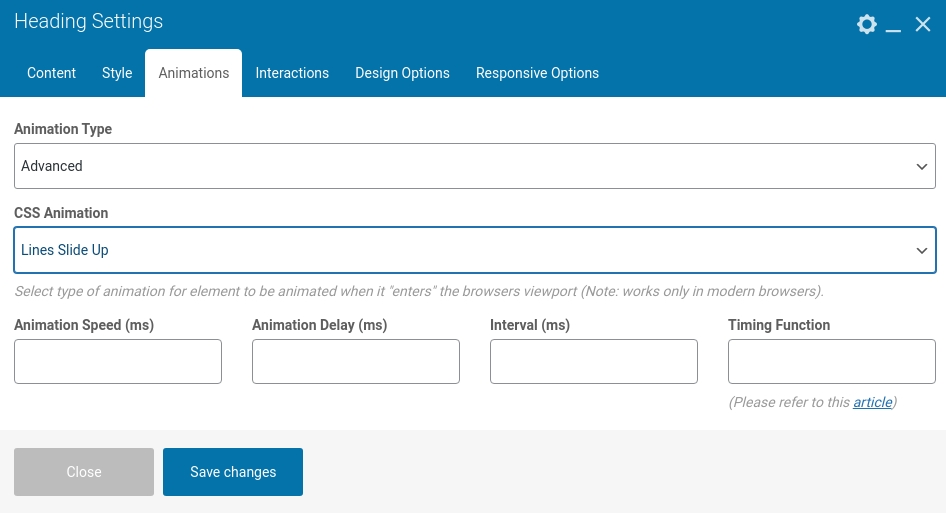Switch to the Content tab
Image resolution: width=946 pixels, height=513 pixels.
51,73
